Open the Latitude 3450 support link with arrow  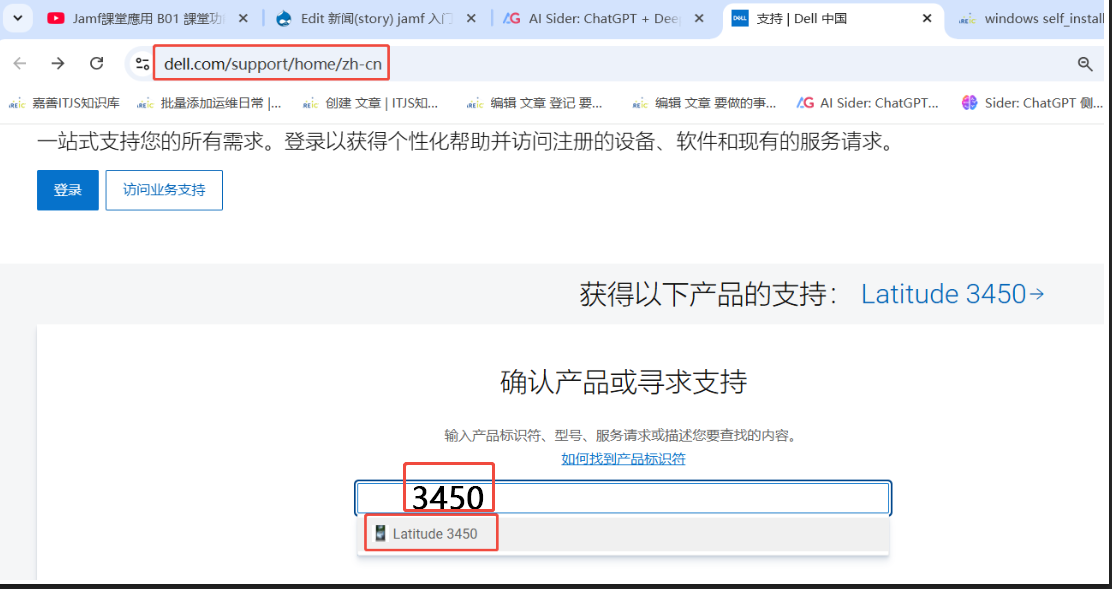click(952, 293)
